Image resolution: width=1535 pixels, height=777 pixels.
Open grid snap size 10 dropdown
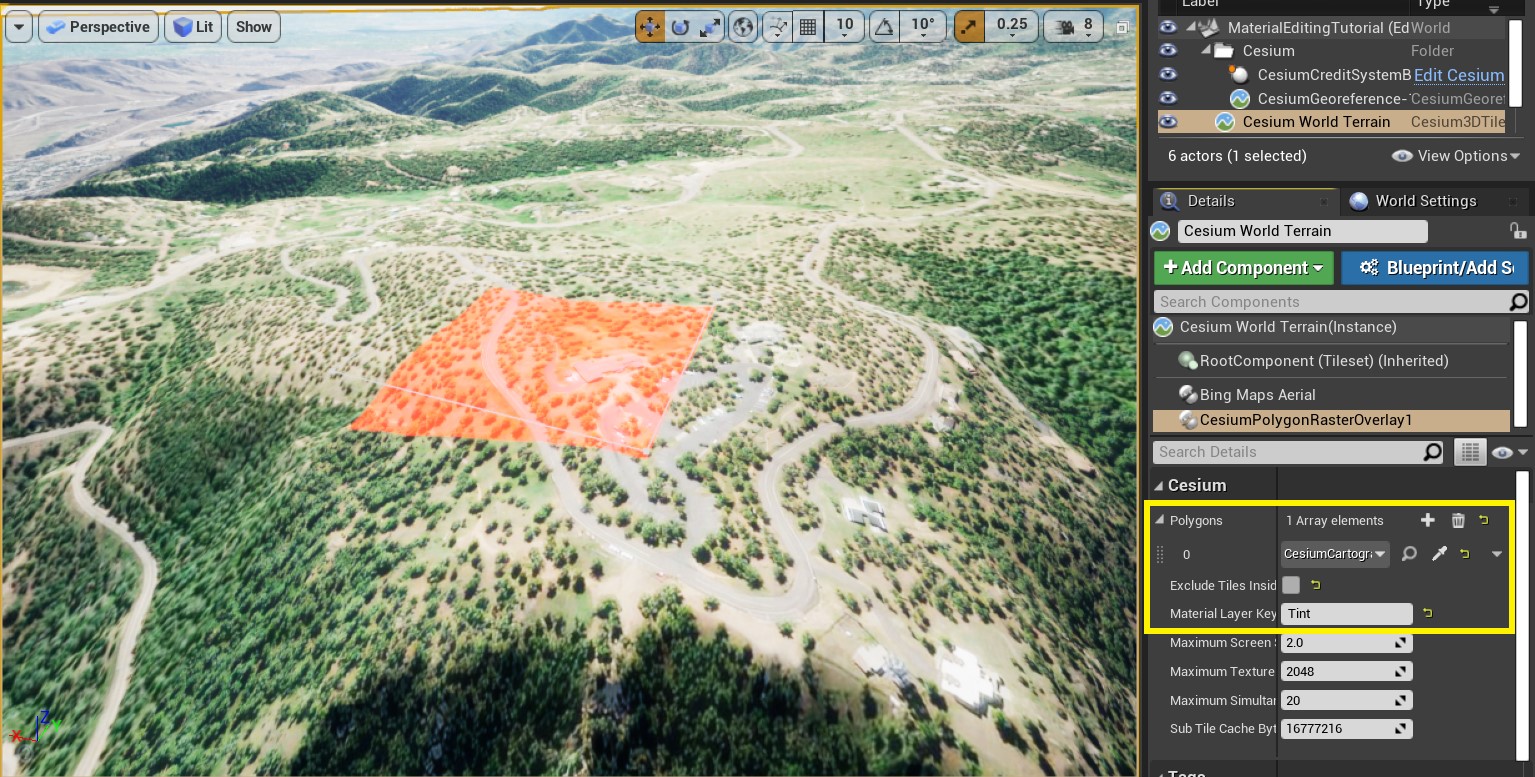(845, 27)
